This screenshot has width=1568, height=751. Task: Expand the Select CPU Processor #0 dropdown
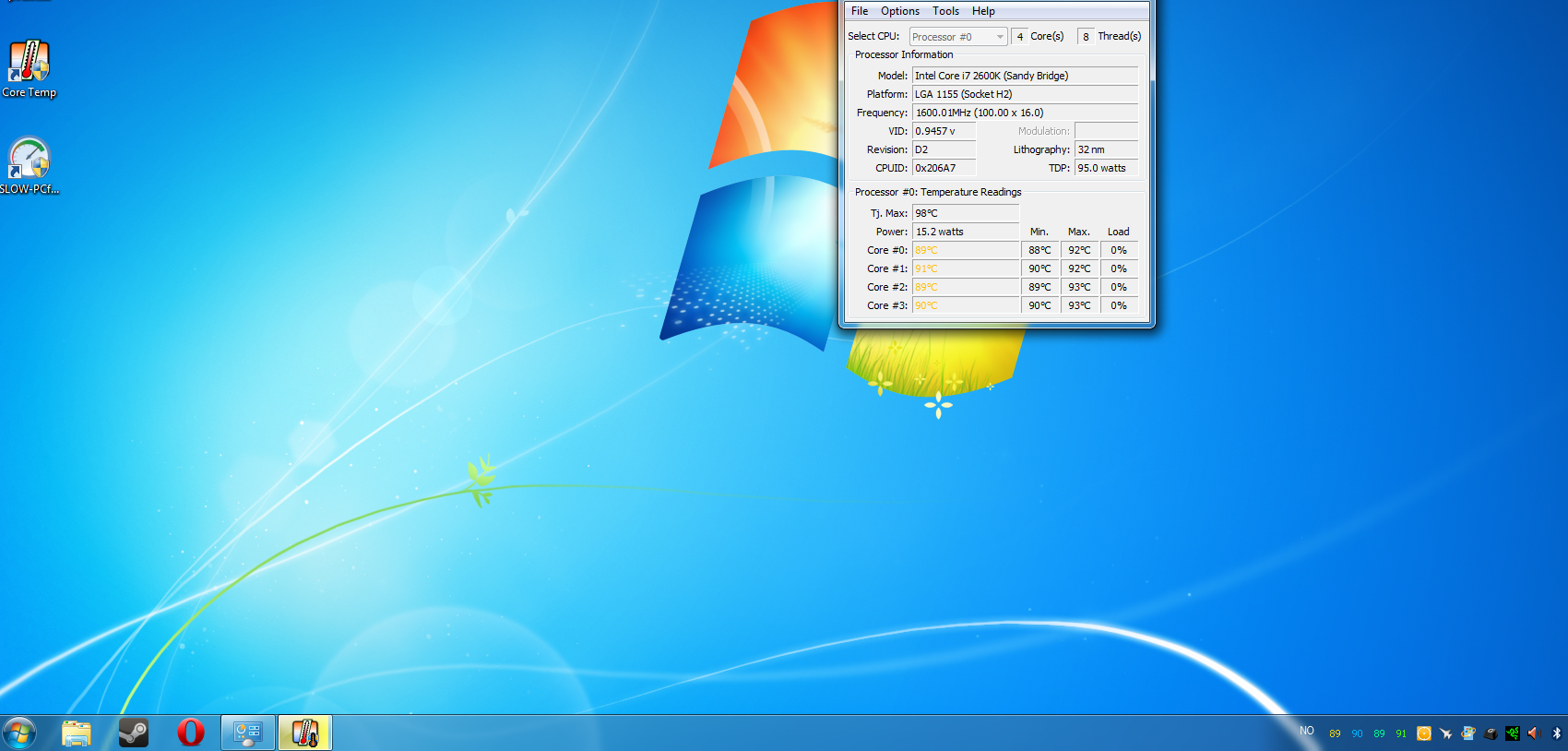958,37
